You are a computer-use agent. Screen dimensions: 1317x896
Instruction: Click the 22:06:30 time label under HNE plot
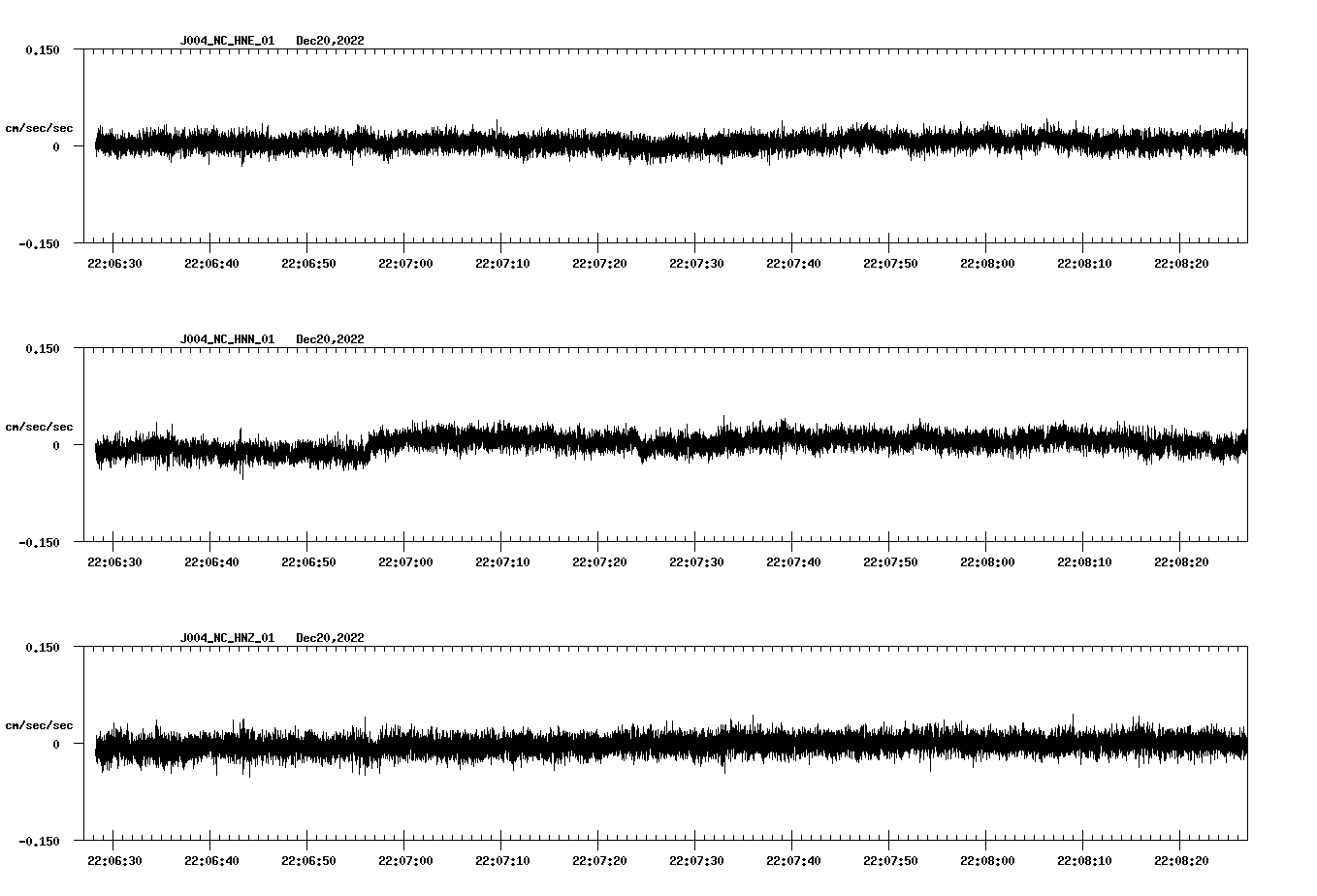(x=114, y=264)
